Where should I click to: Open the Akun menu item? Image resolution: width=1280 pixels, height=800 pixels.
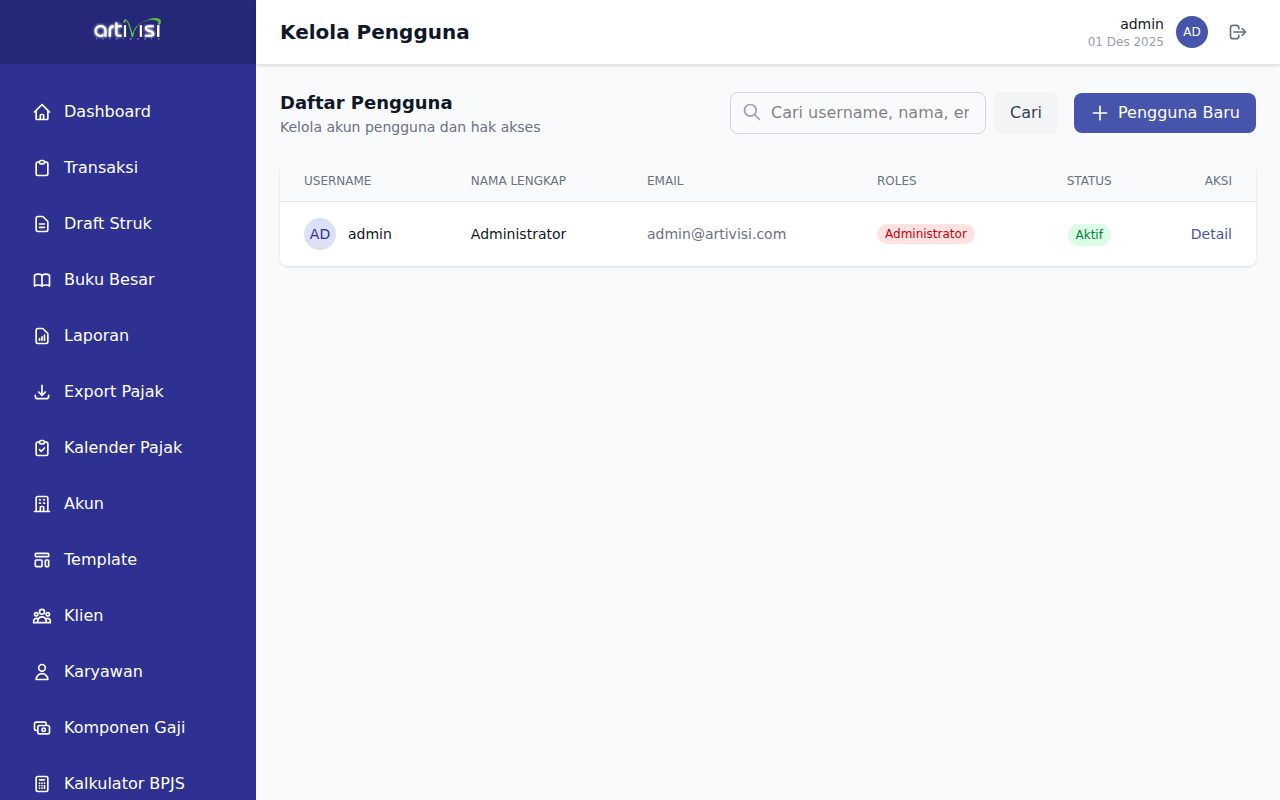[x=84, y=504]
